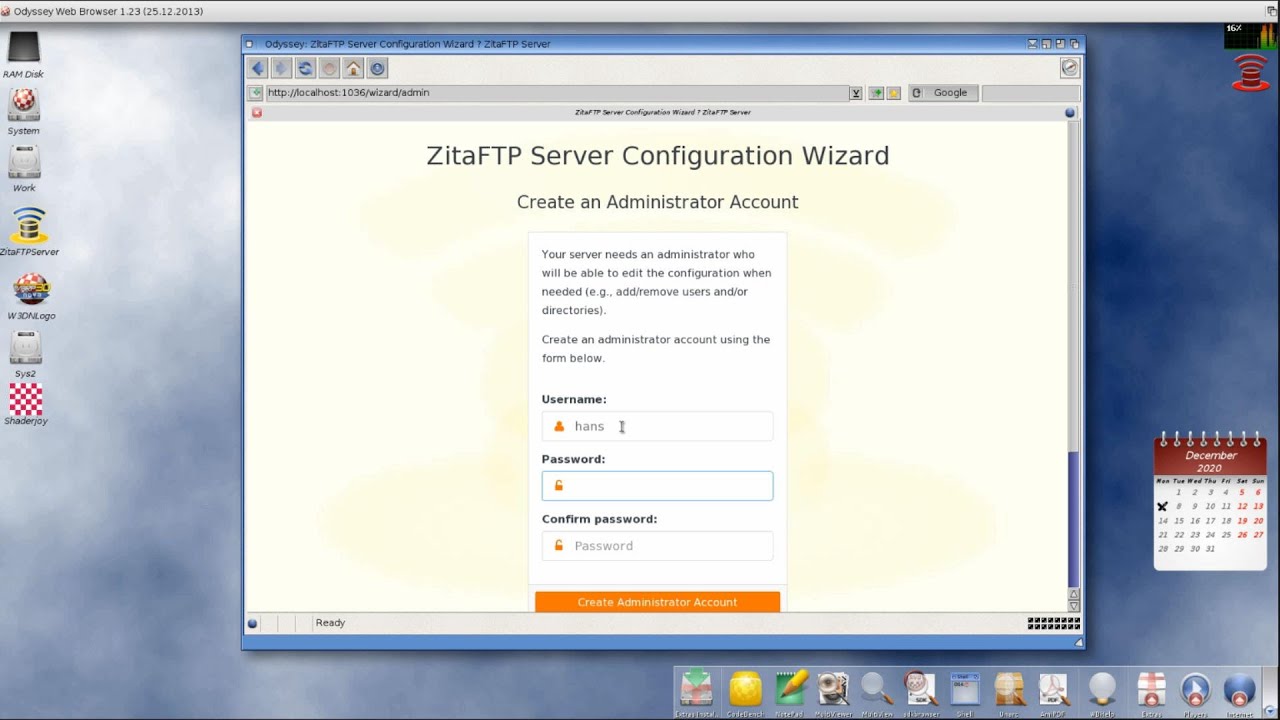This screenshot has width=1280, height=720.
Task: Click the history clock toolbar icon
Action: pyautogui.click(x=377, y=68)
